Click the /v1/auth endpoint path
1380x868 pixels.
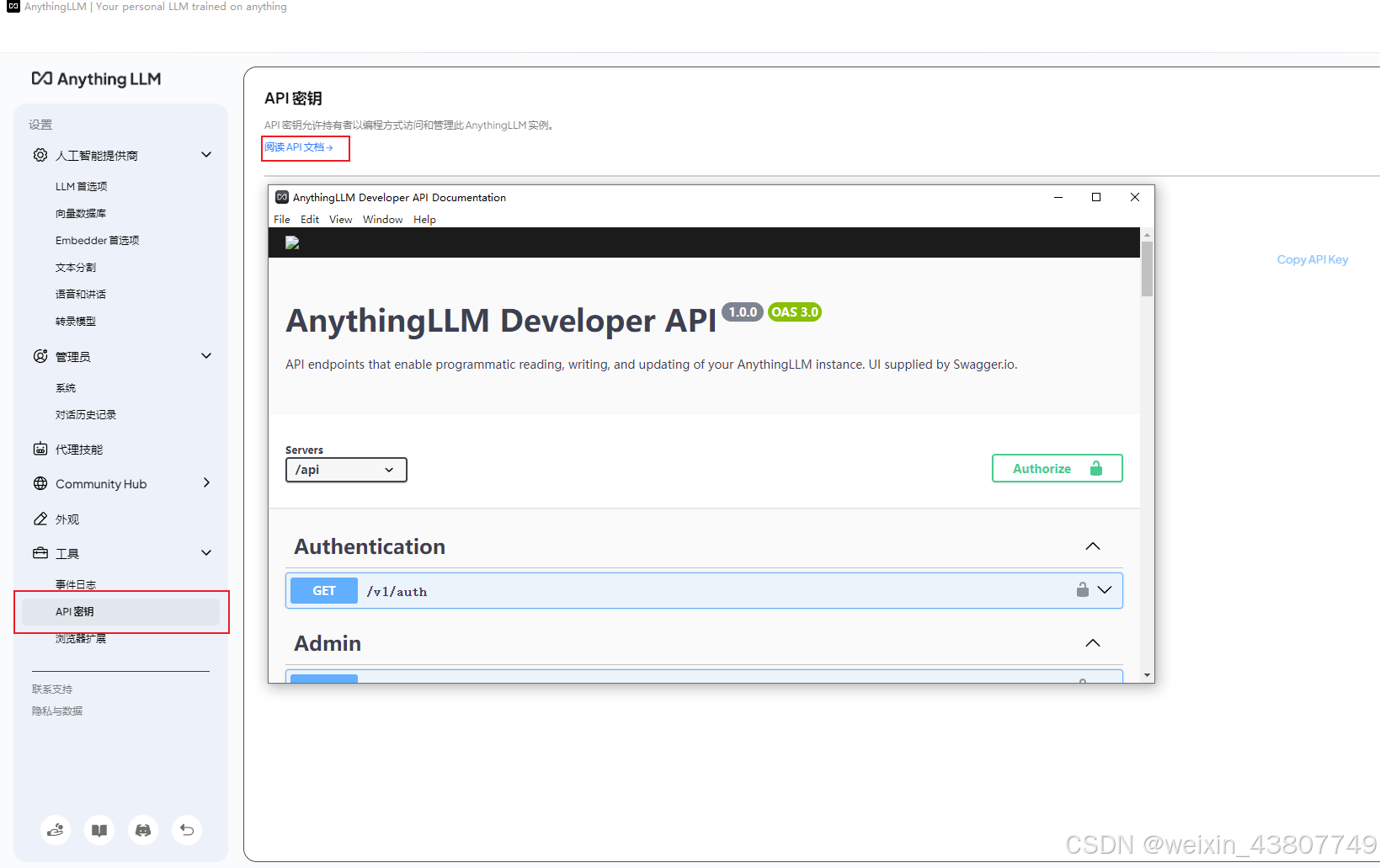pyautogui.click(x=397, y=592)
